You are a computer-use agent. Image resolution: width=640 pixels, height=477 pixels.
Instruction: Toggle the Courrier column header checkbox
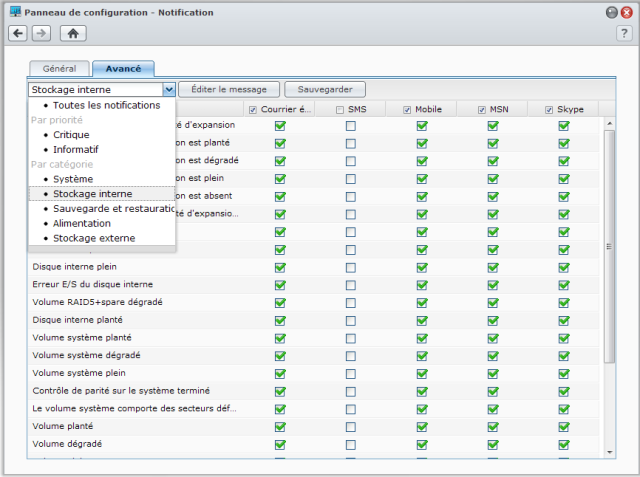coord(253,109)
